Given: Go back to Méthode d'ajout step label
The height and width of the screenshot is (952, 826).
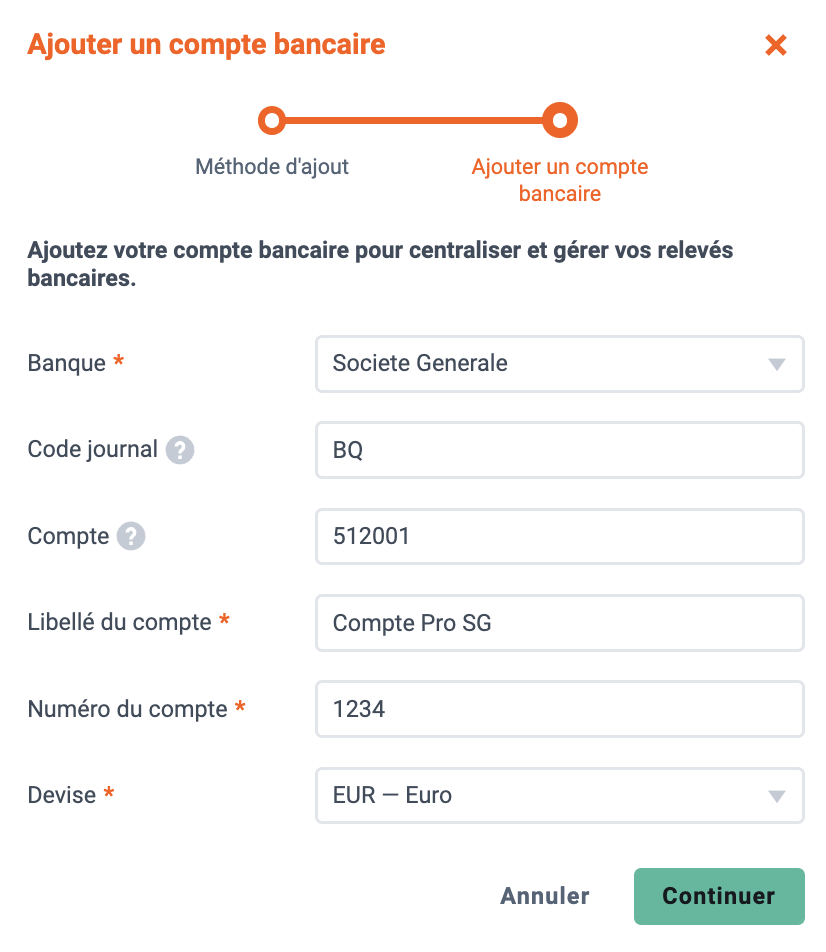Looking at the screenshot, I should point(271,166).
